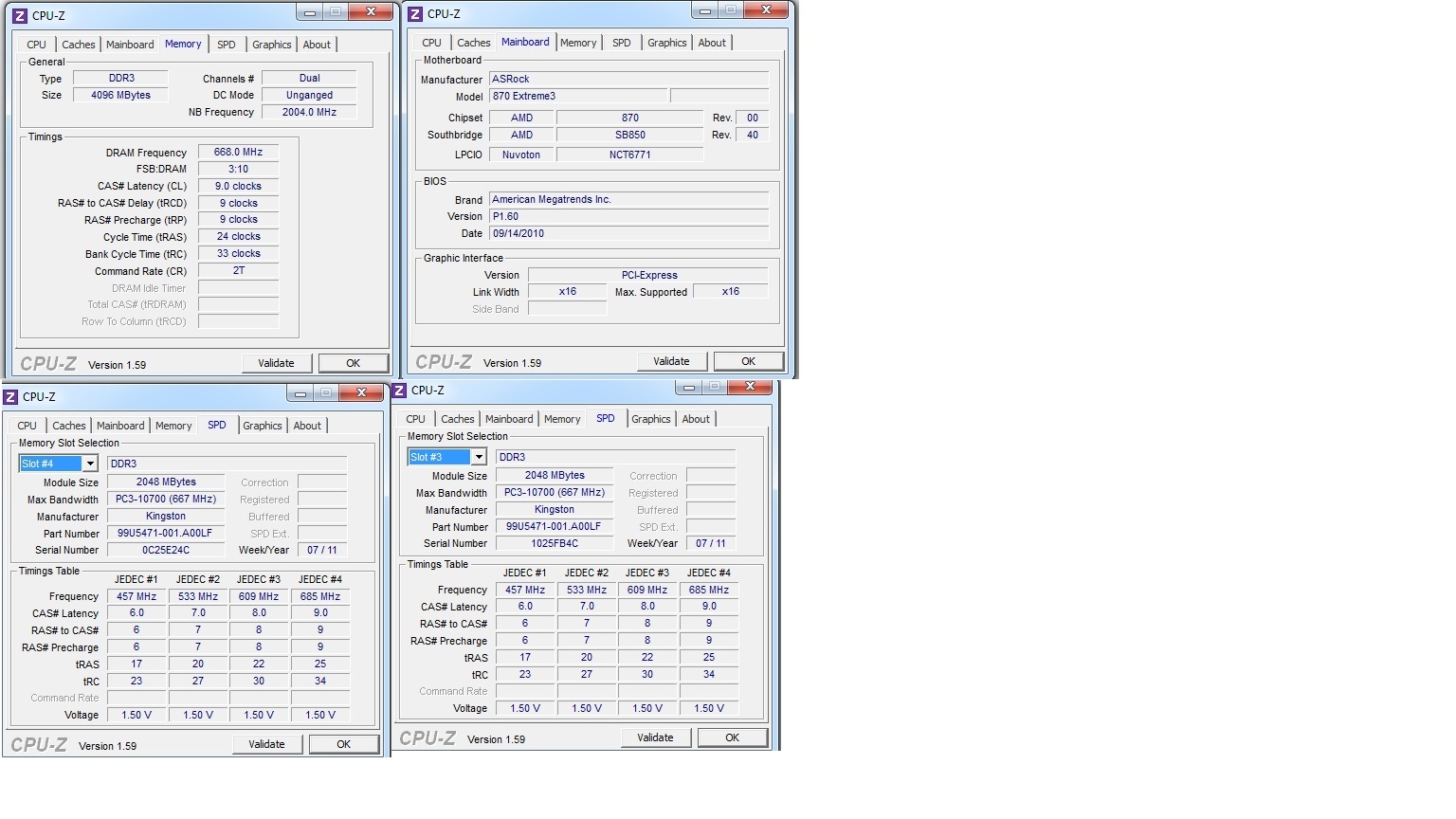Select Memory tab in Slot #4 window

point(173,426)
